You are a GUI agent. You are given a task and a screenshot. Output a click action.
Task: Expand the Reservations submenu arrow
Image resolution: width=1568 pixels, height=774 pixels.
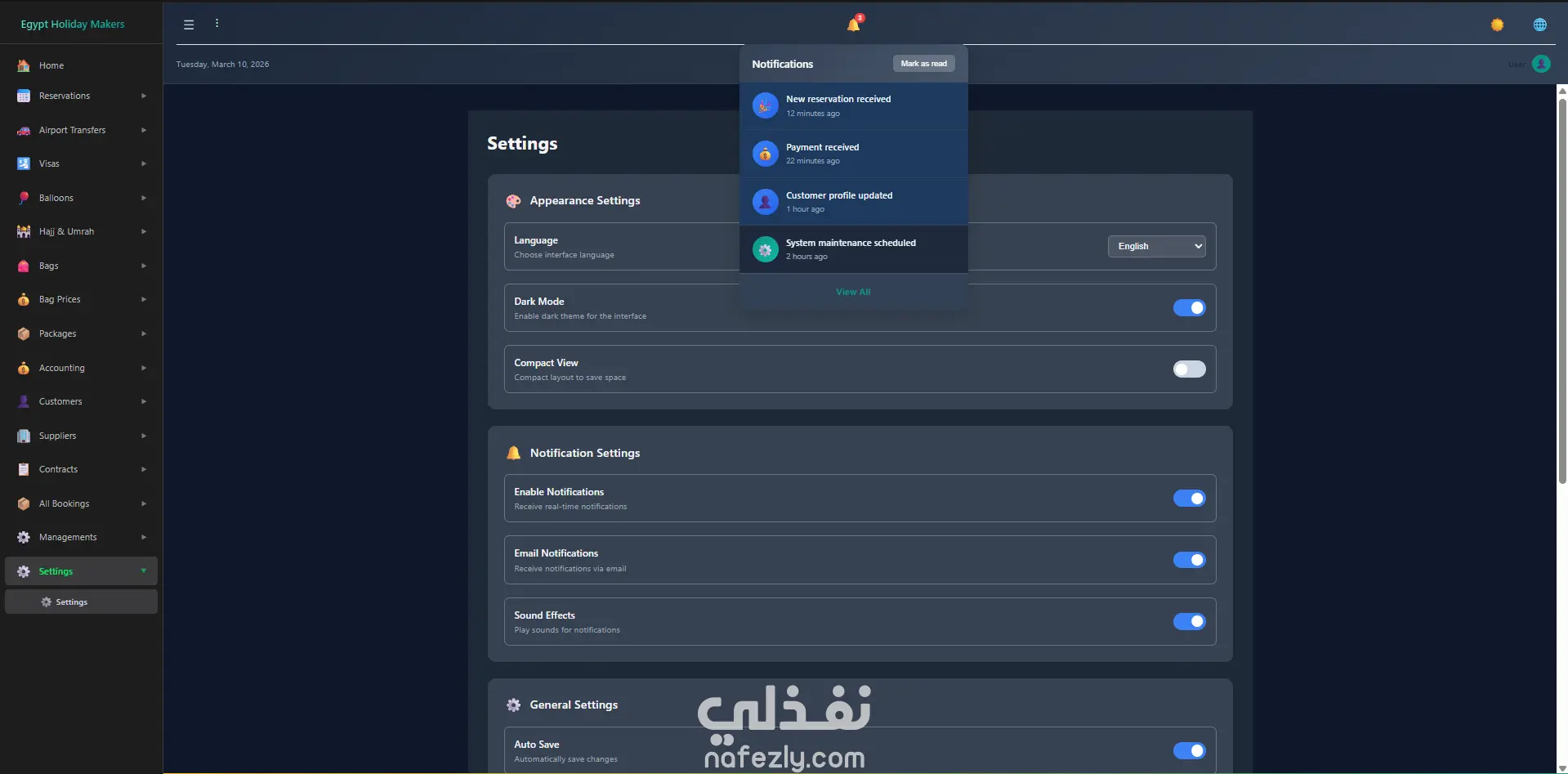[144, 96]
